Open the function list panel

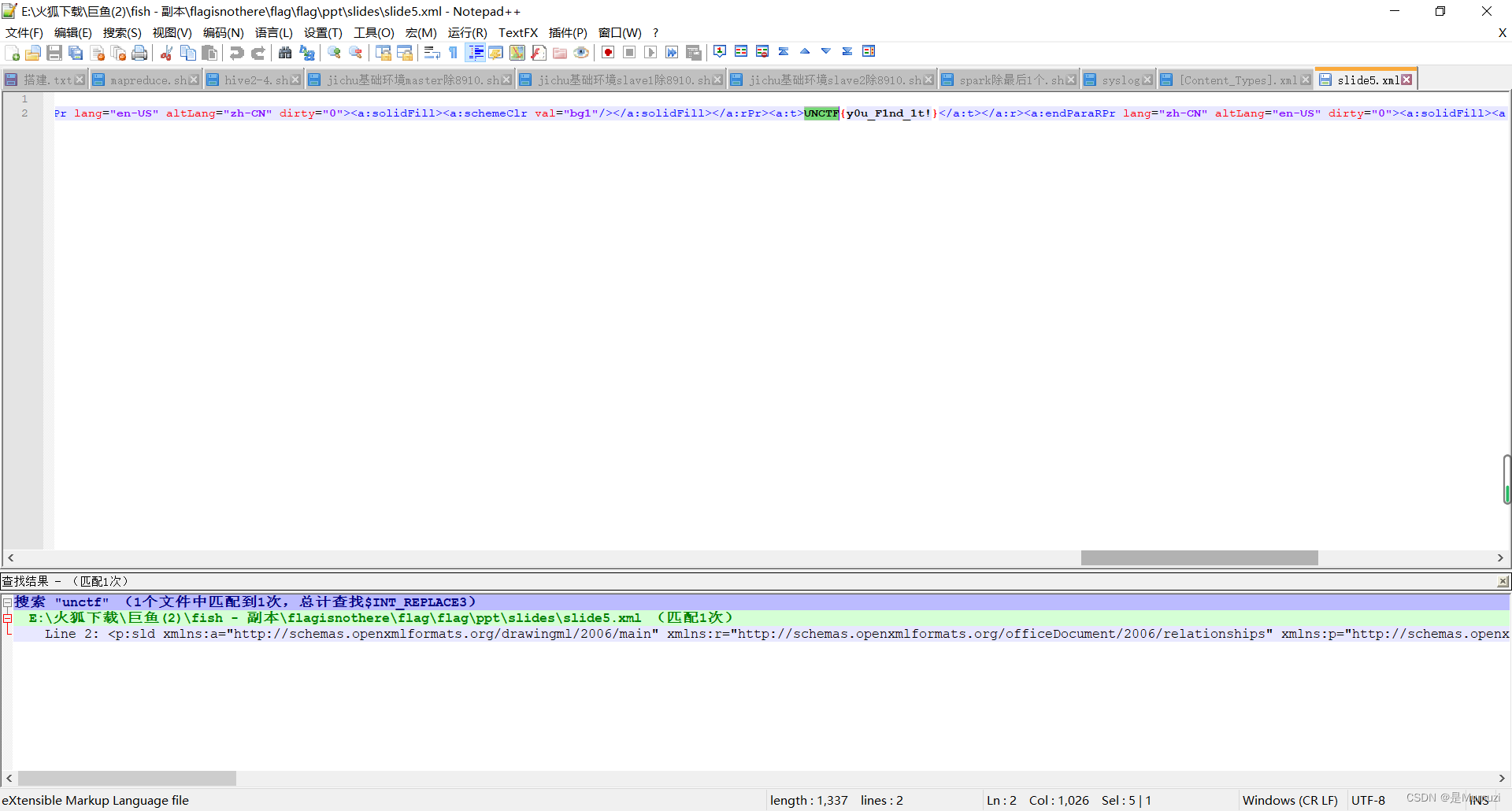539,53
